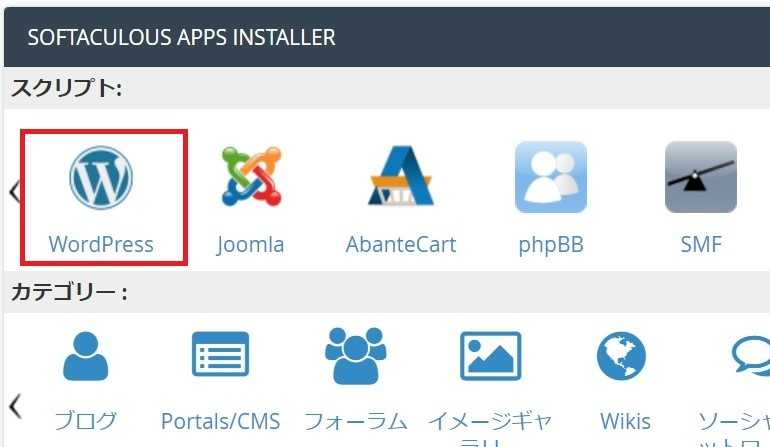Screen dimensions: 770x447
Task: Click the ブログ category label
Action: click(x=85, y=421)
